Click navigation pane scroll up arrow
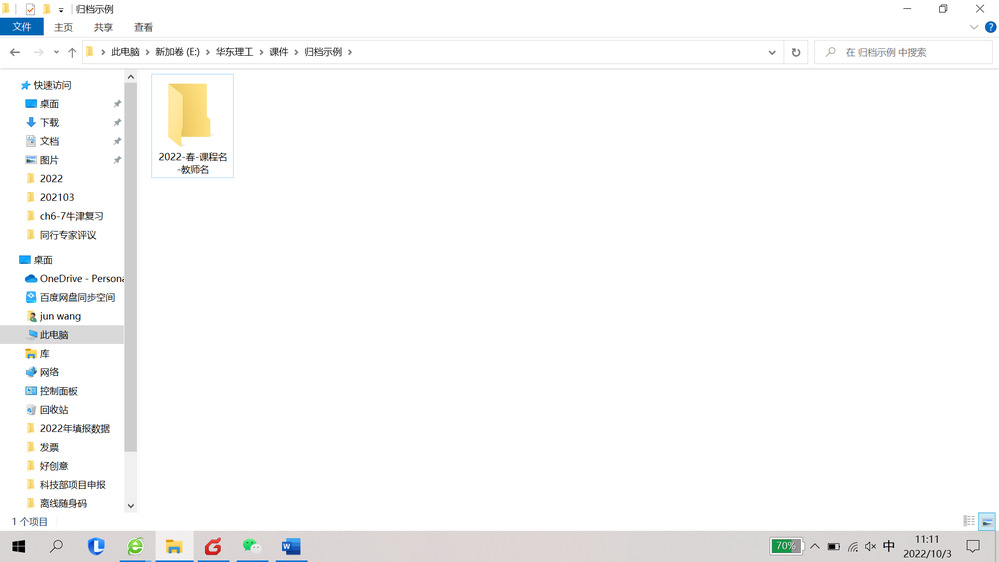The height and width of the screenshot is (562, 999). point(131,77)
